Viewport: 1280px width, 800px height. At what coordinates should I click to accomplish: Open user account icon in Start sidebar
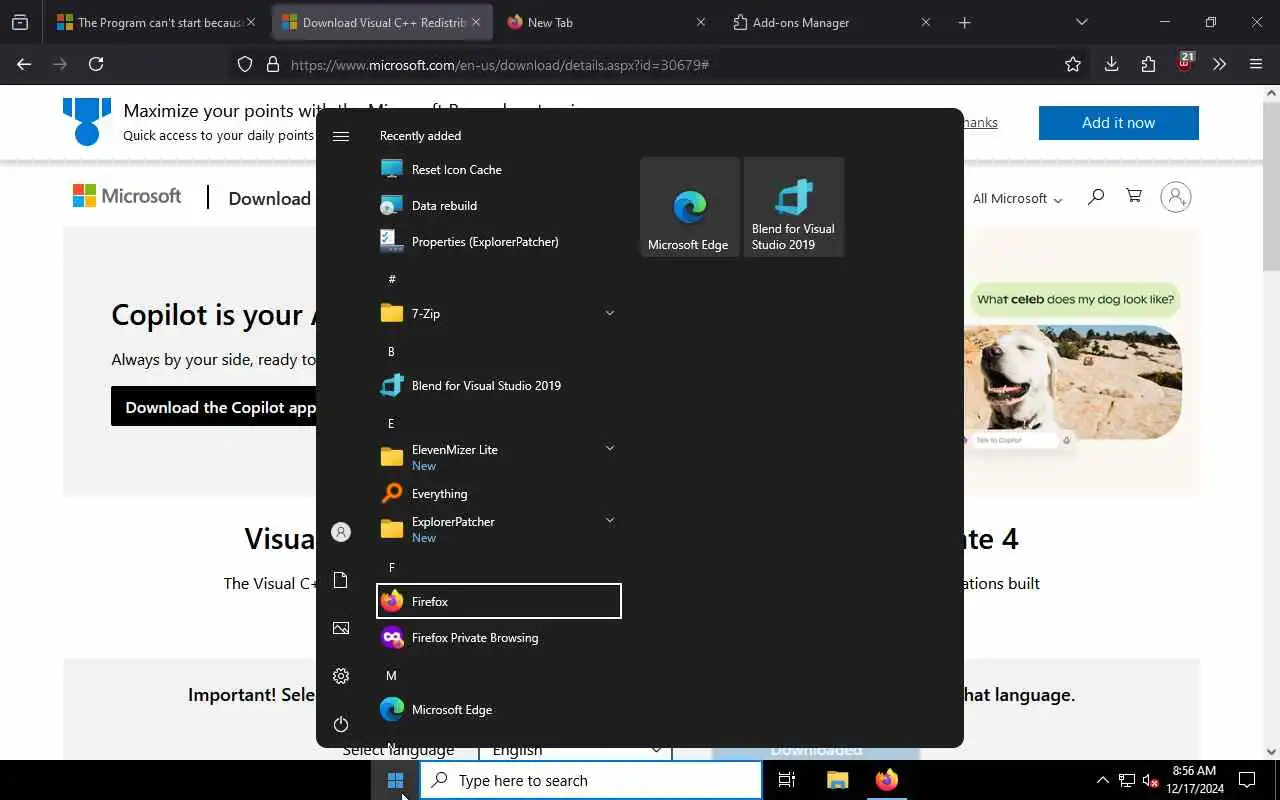point(341,533)
